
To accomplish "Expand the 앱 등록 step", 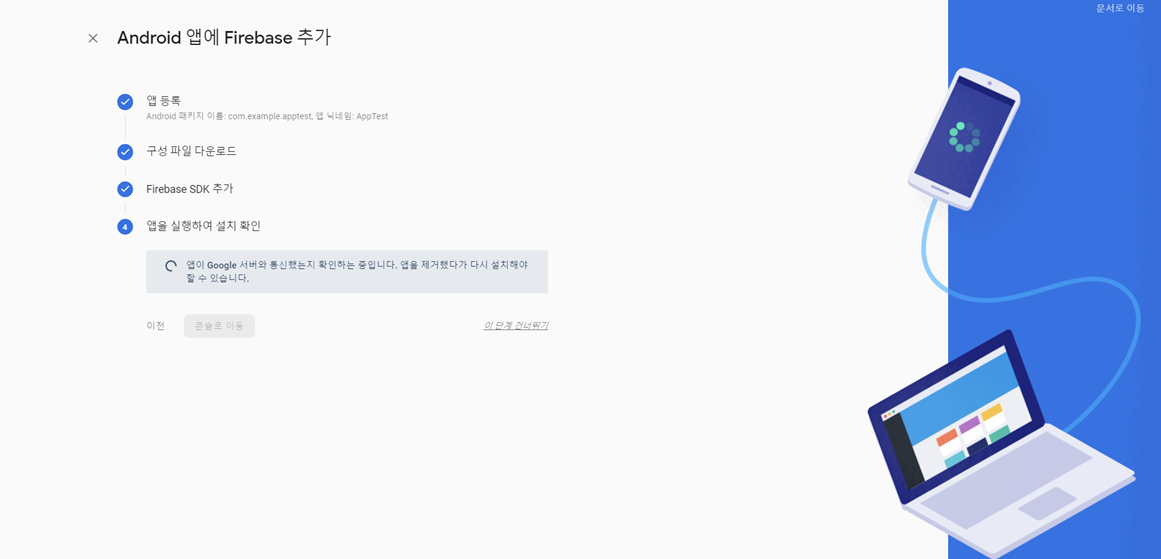I will pos(164,101).
